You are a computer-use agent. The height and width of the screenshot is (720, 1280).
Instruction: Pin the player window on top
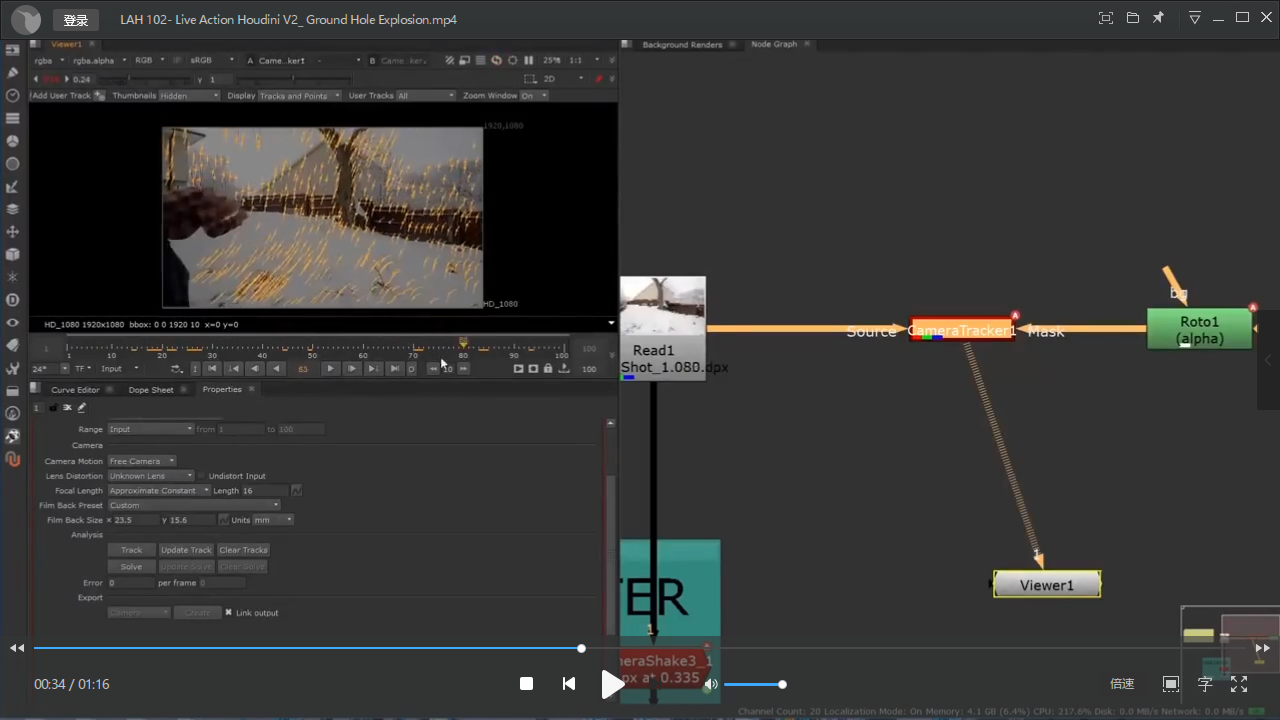click(x=1158, y=18)
